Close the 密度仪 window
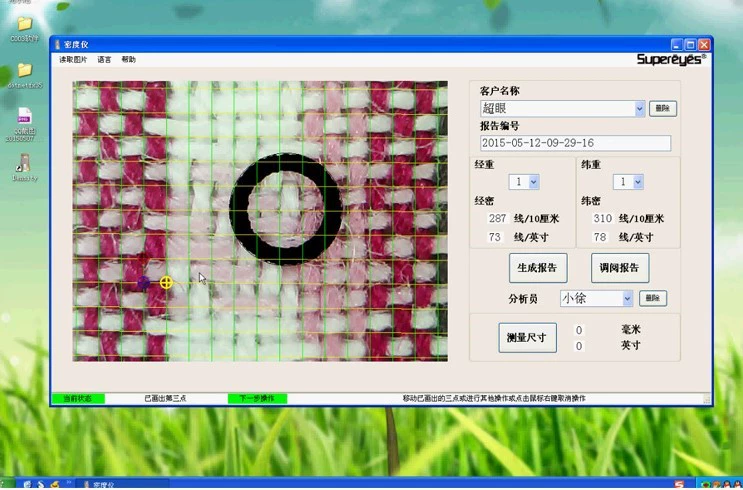This screenshot has width=743, height=490. pyautogui.click(x=704, y=45)
